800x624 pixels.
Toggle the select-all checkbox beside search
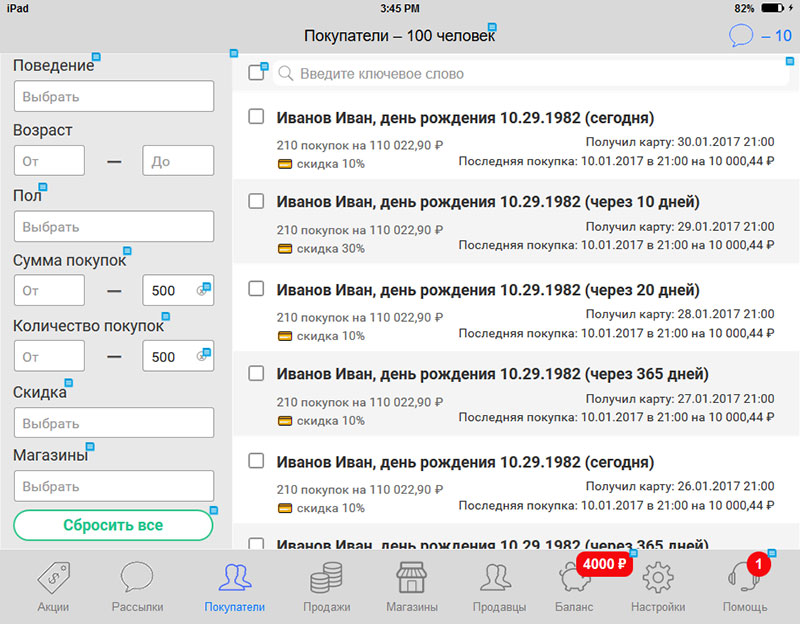[256, 73]
